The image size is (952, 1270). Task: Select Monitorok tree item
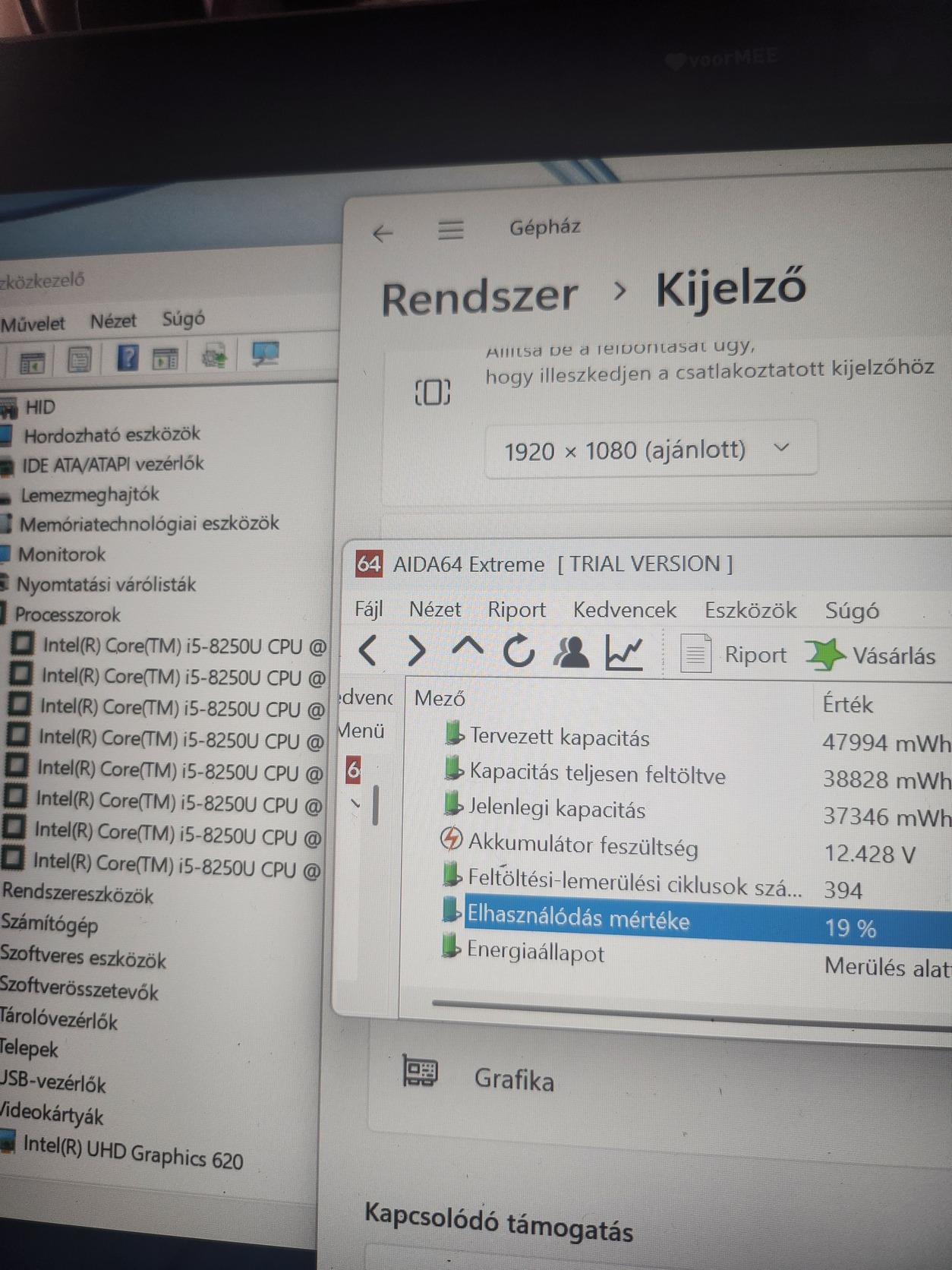click(61, 554)
